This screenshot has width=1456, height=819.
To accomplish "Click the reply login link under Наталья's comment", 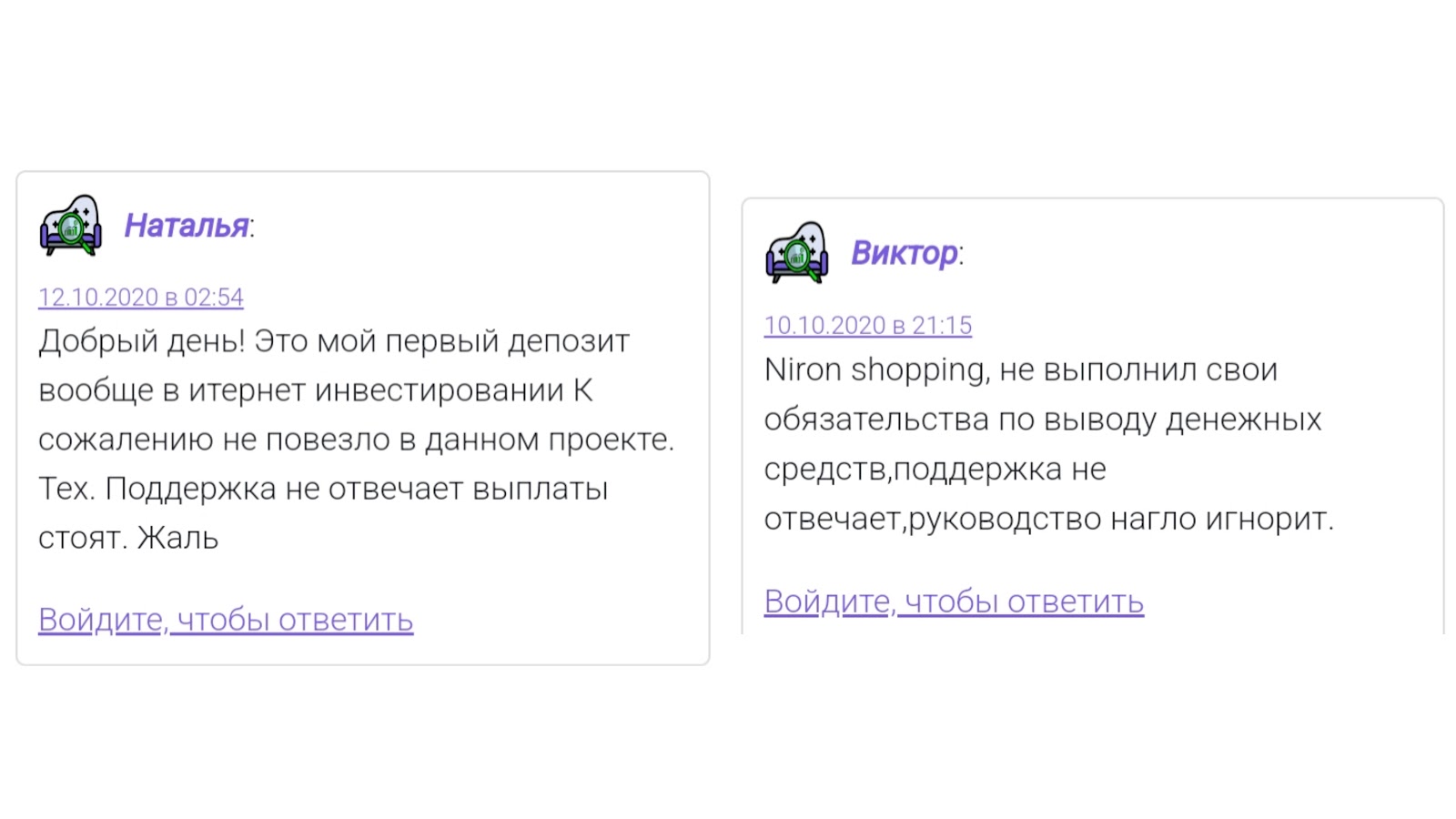I will [x=226, y=620].
